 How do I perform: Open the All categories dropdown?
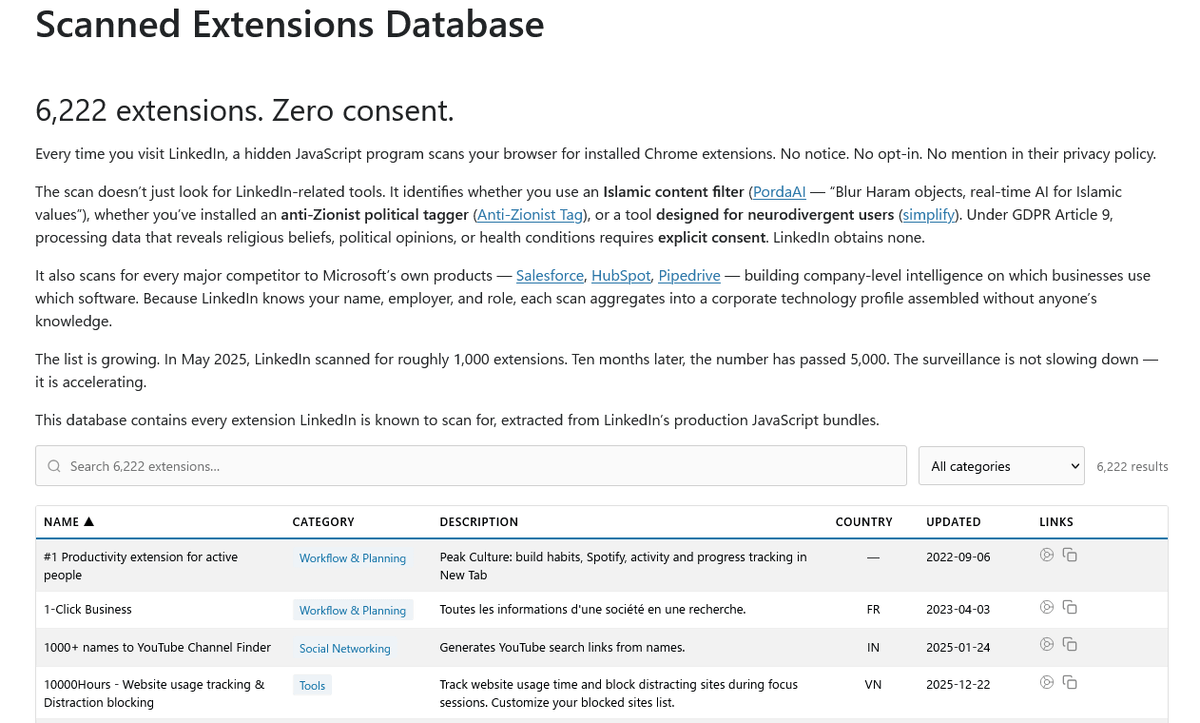point(1001,466)
